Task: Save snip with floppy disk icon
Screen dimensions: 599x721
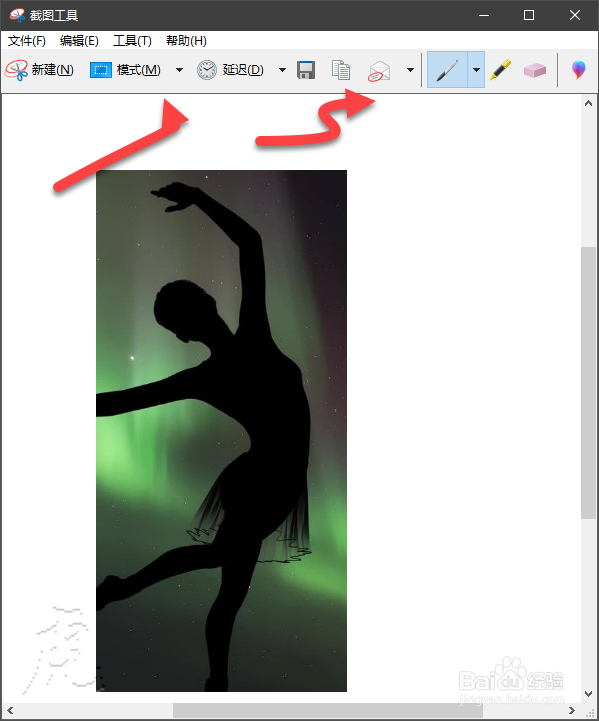Action: 306,70
